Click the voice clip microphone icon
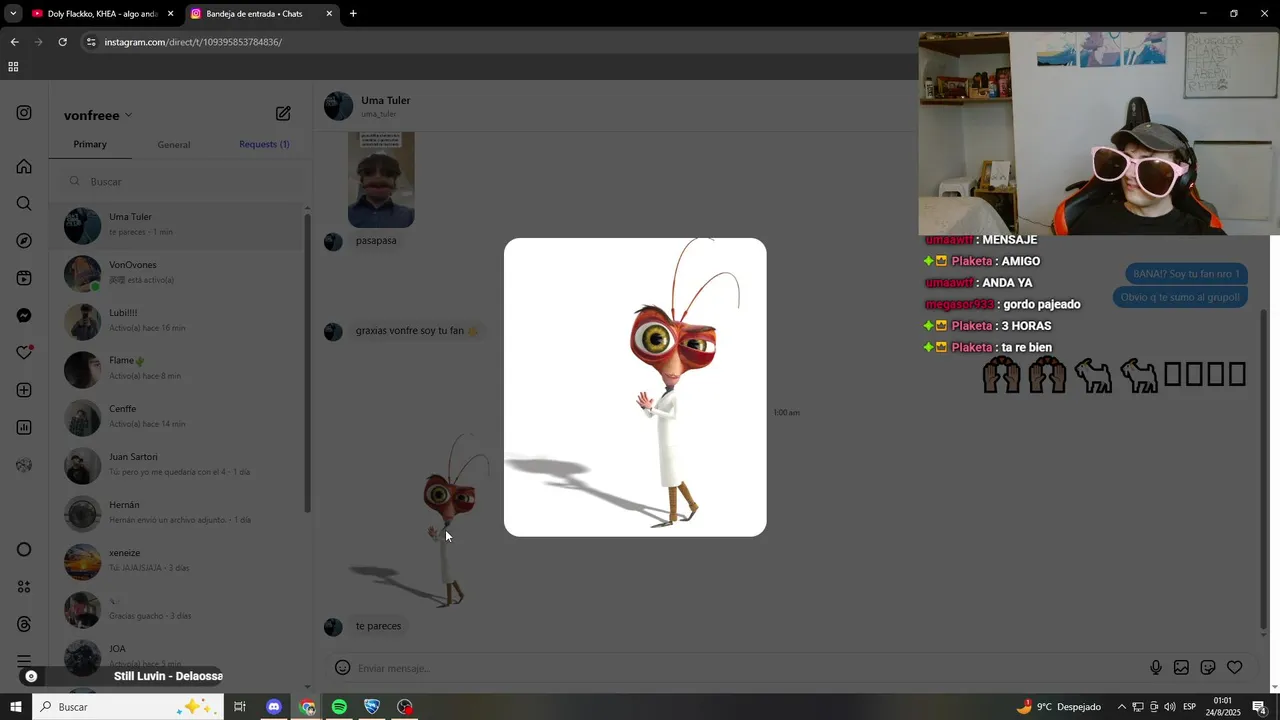Image resolution: width=1280 pixels, height=720 pixels. pyautogui.click(x=1156, y=667)
